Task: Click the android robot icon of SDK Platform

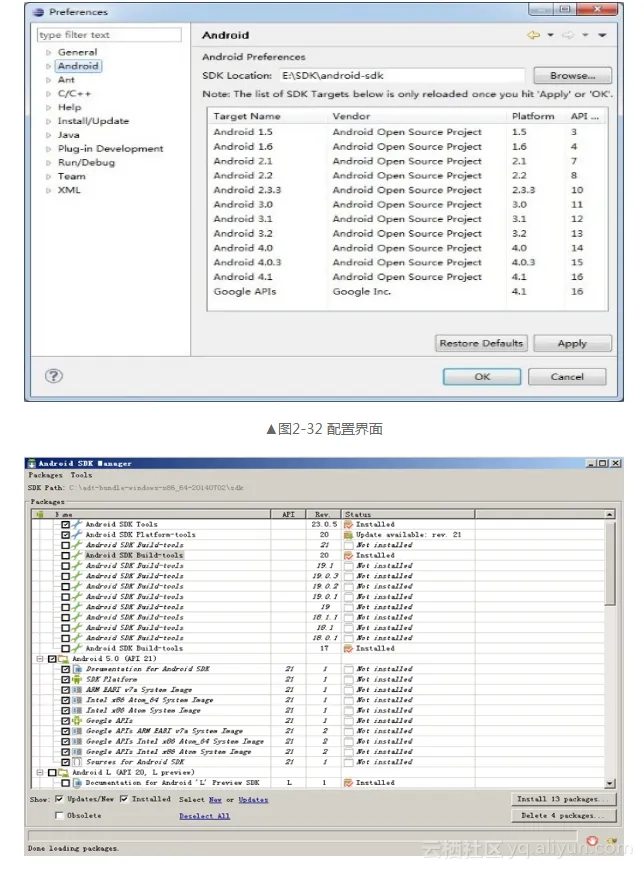Action: tap(77, 679)
